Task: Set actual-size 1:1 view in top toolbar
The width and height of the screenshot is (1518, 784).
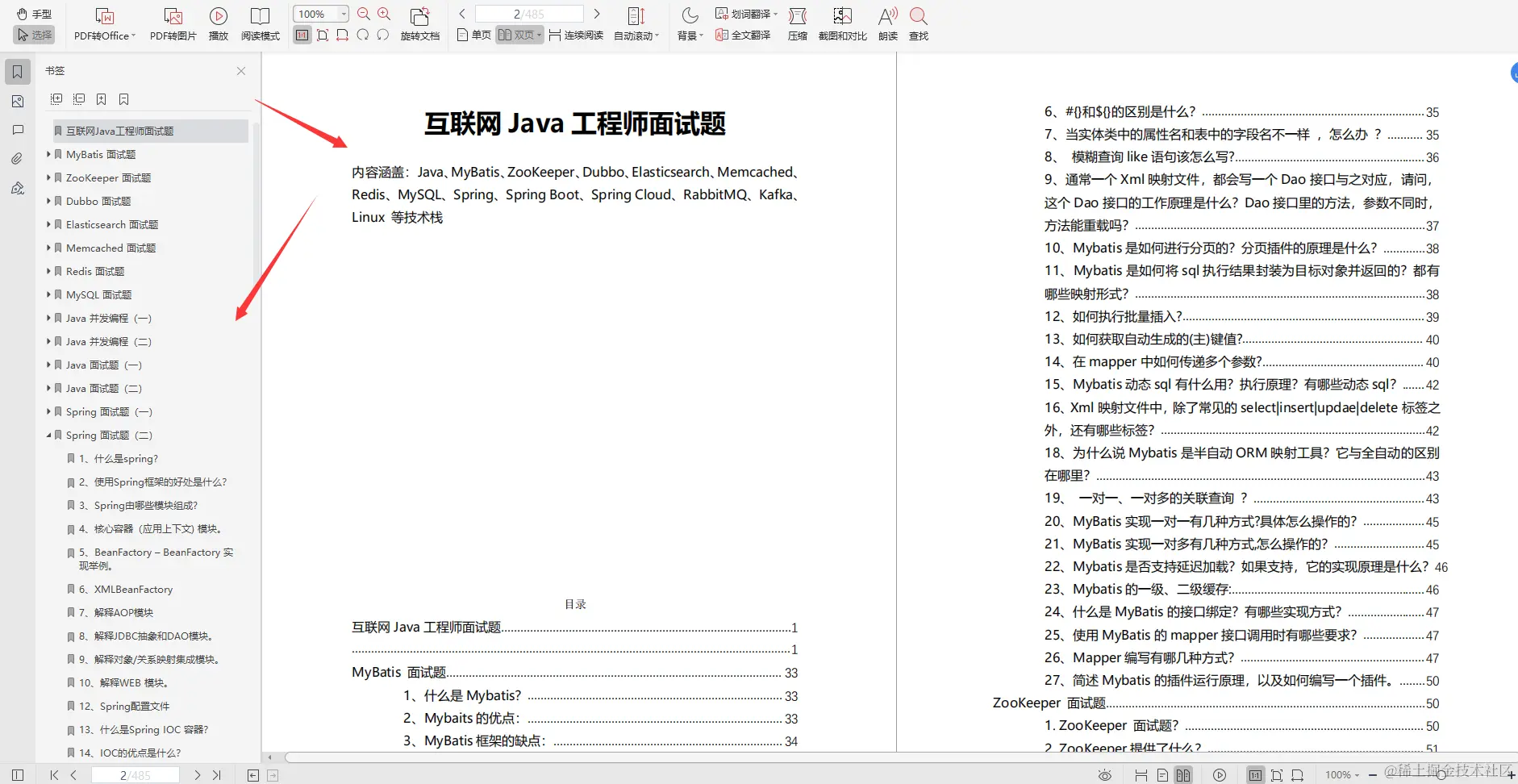Action: 302,35
